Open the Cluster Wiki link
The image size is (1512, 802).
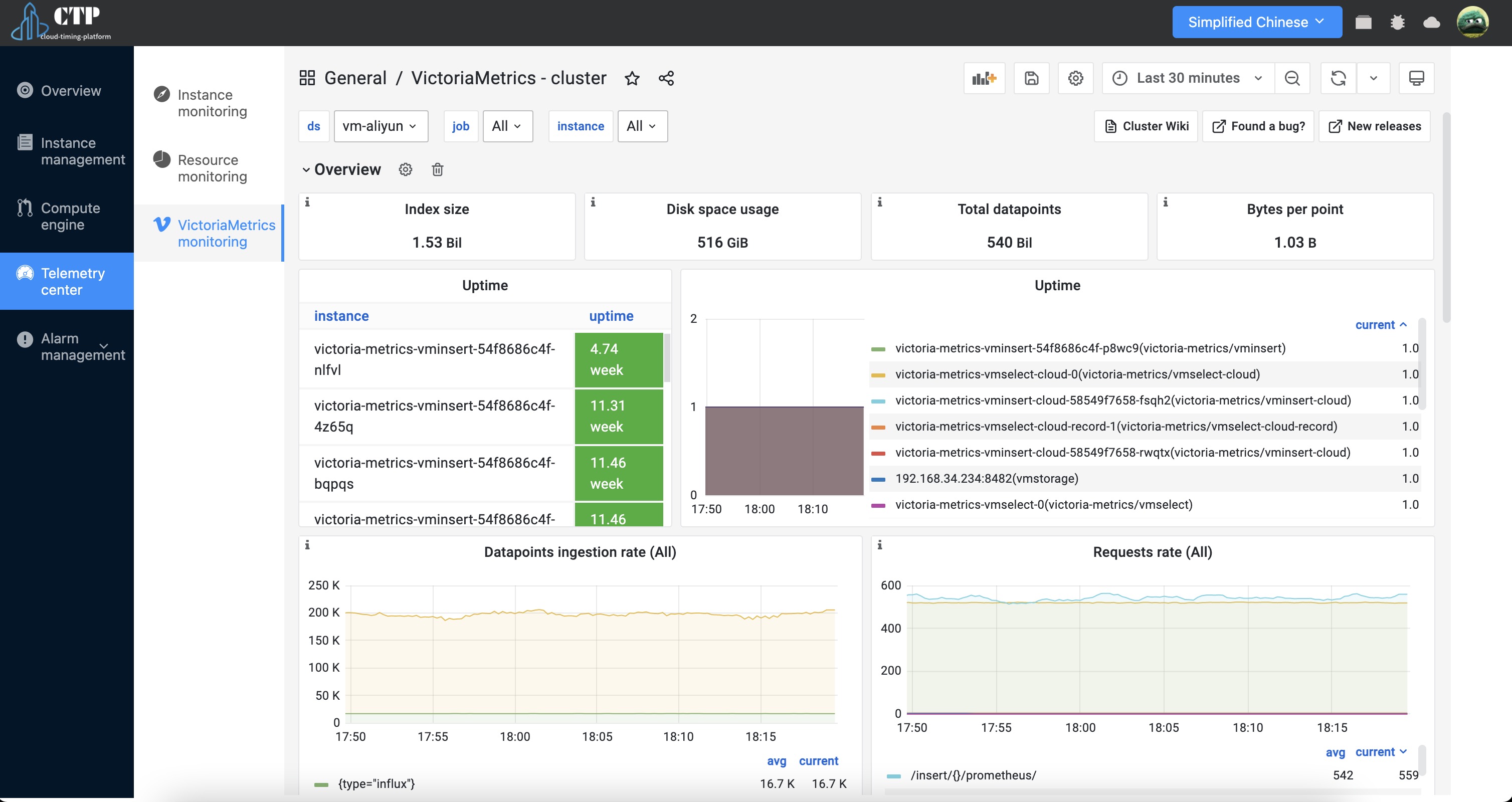[x=1146, y=126]
